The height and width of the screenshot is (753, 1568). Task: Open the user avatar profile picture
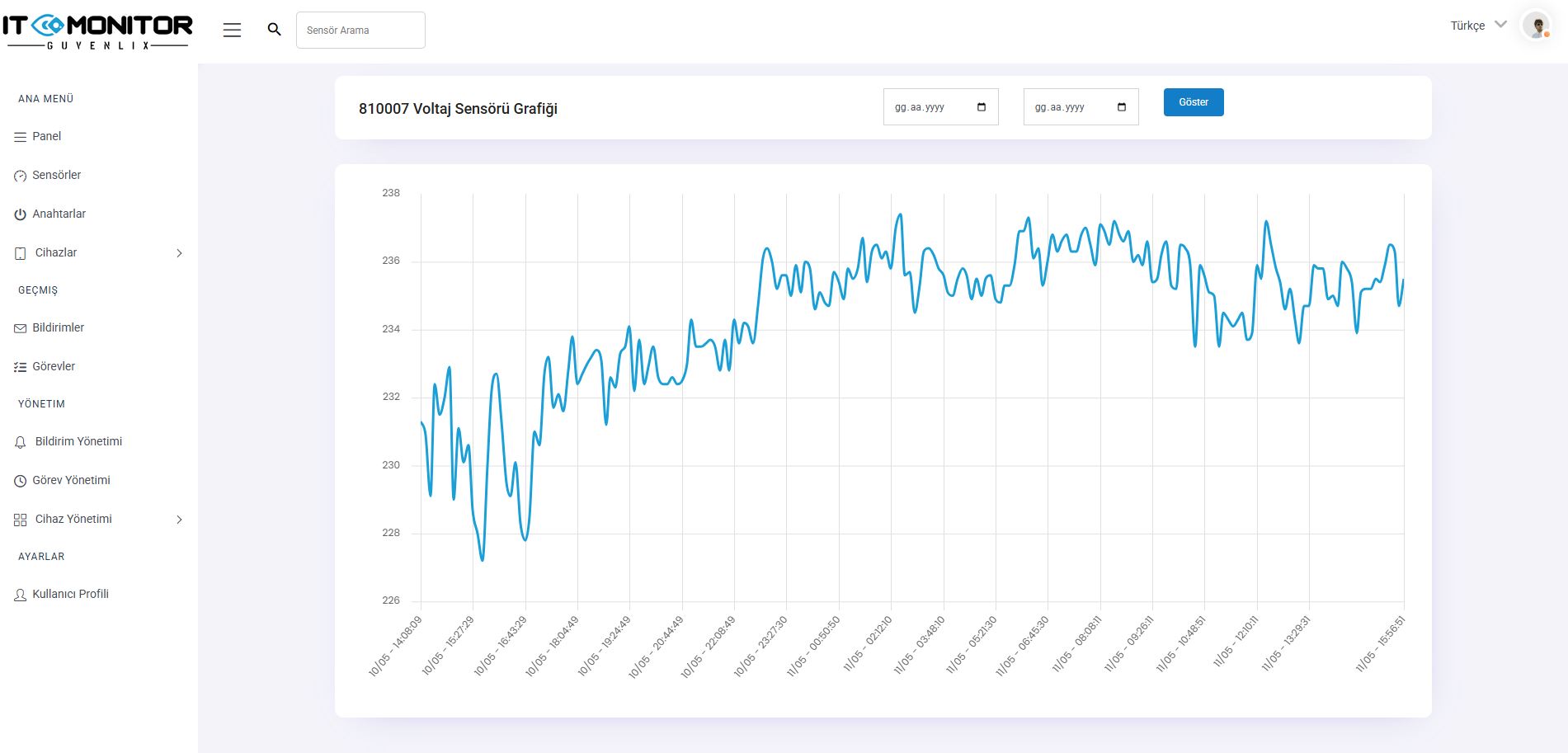[1536, 26]
